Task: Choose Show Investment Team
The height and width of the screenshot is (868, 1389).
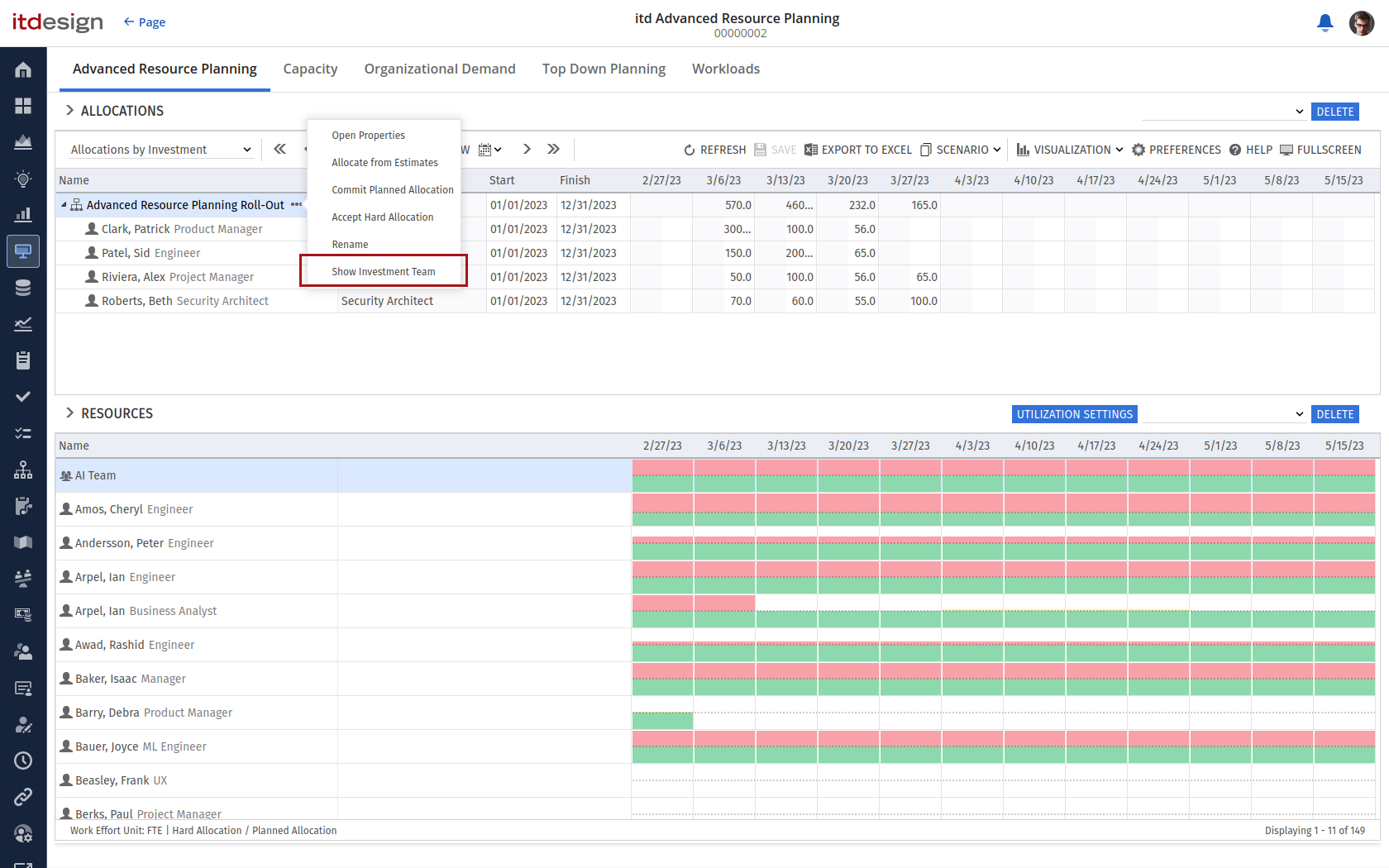Action: click(384, 272)
